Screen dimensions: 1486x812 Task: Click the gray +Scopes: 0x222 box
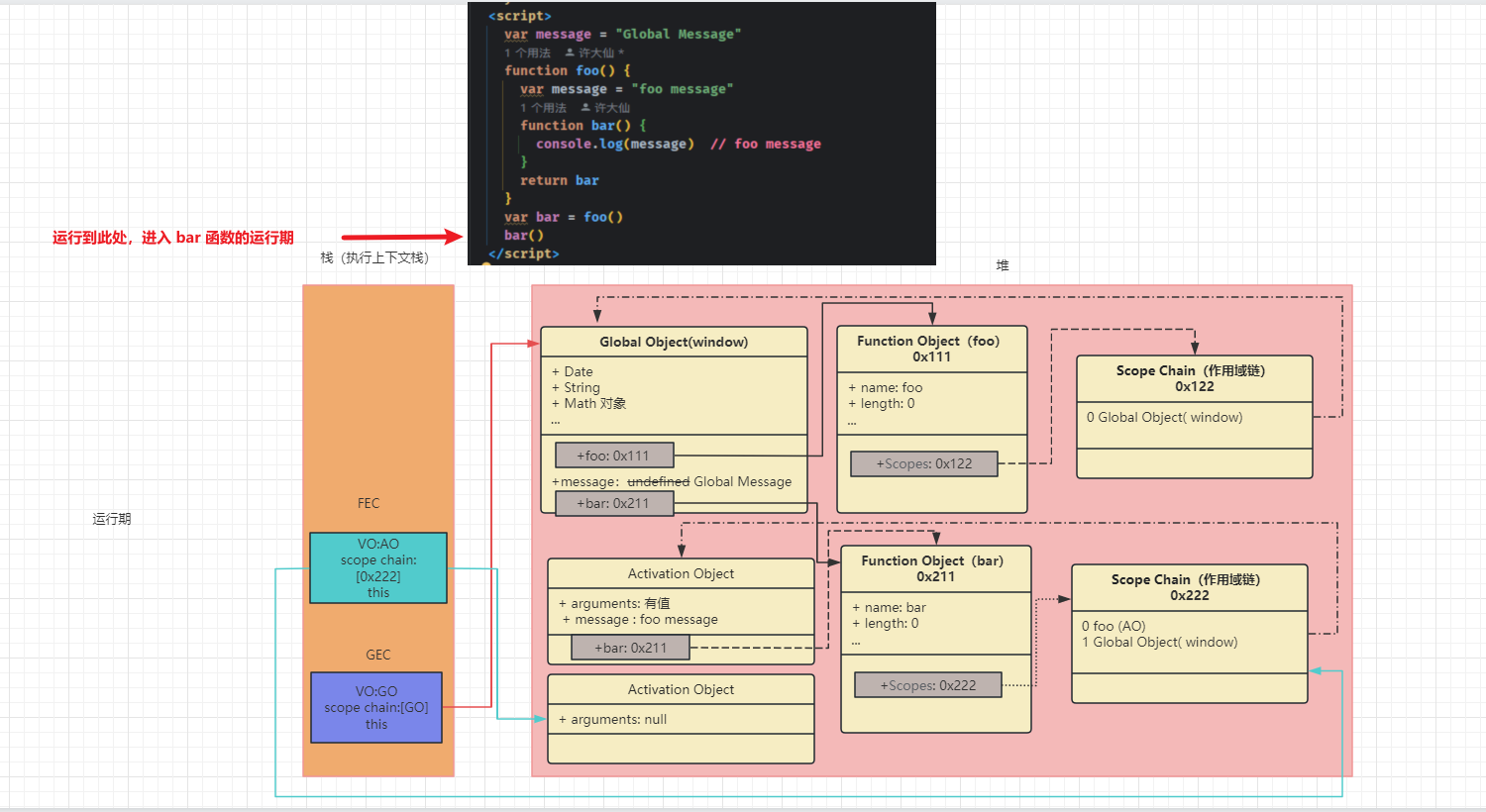pyautogui.click(x=927, y=685)
